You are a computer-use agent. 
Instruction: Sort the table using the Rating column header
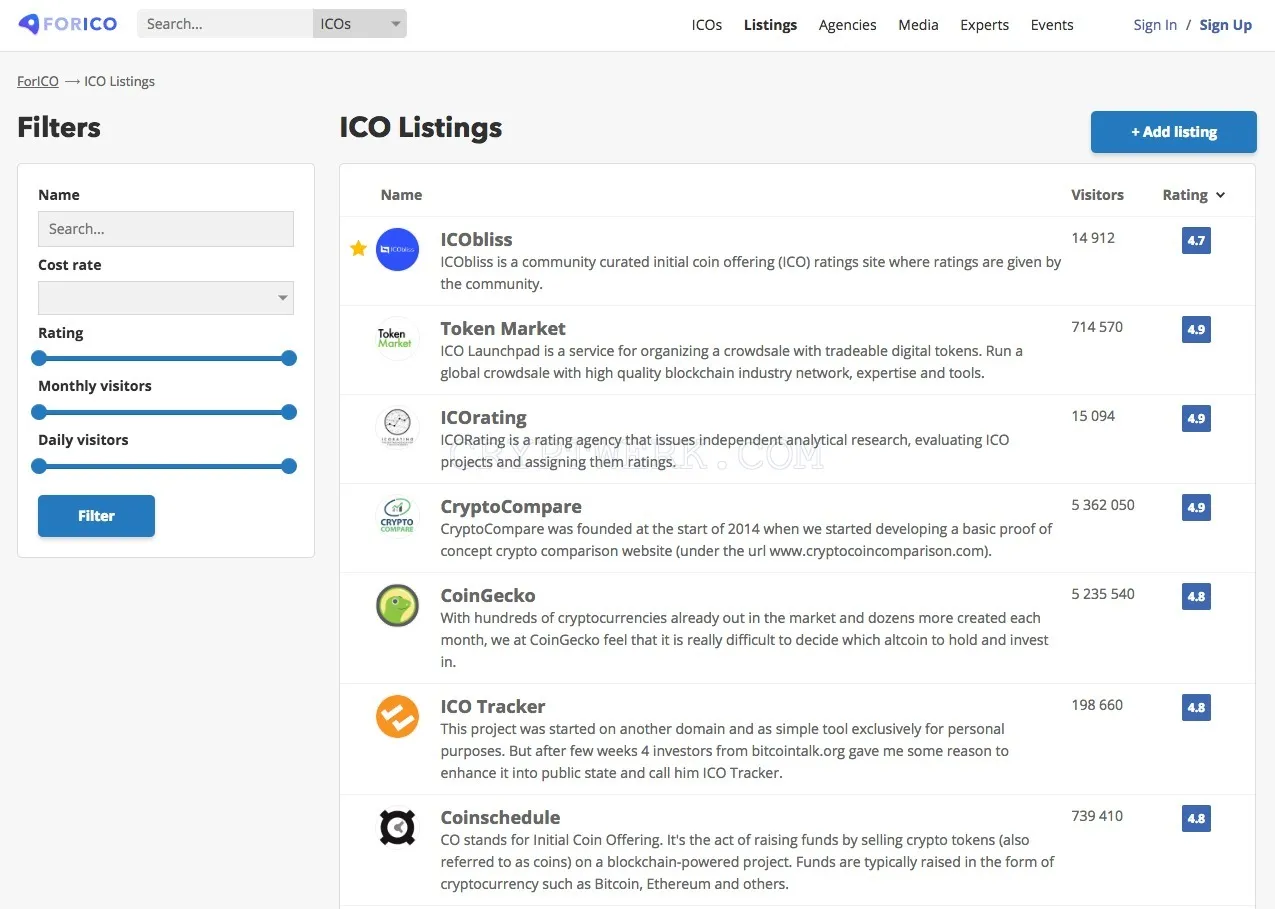point(1193,195)
